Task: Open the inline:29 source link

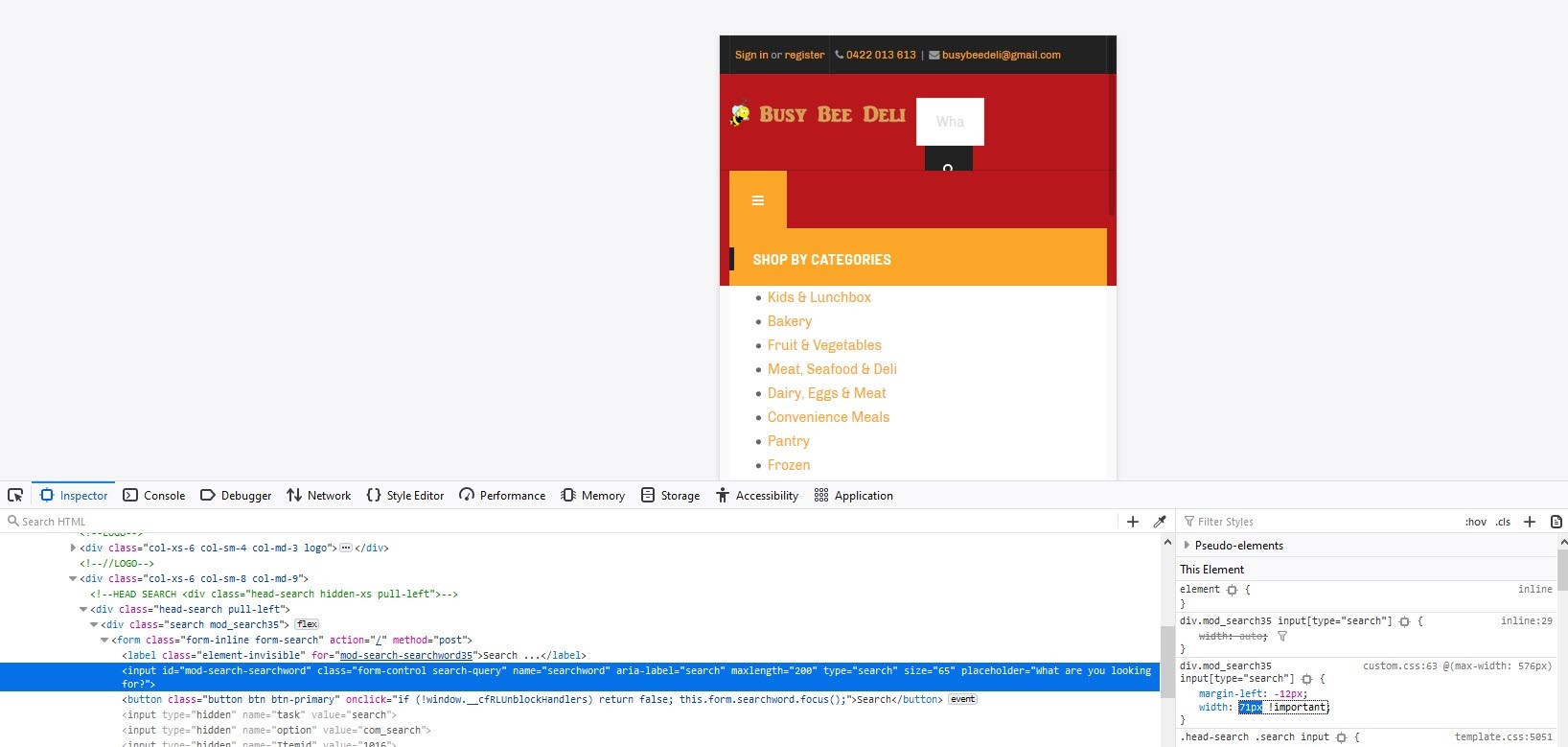Action: pos(1526,621)
